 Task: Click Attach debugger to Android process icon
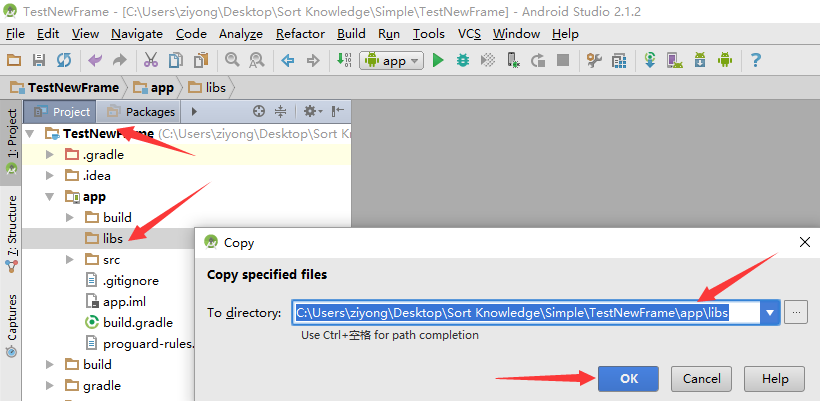tap(513, 61)
